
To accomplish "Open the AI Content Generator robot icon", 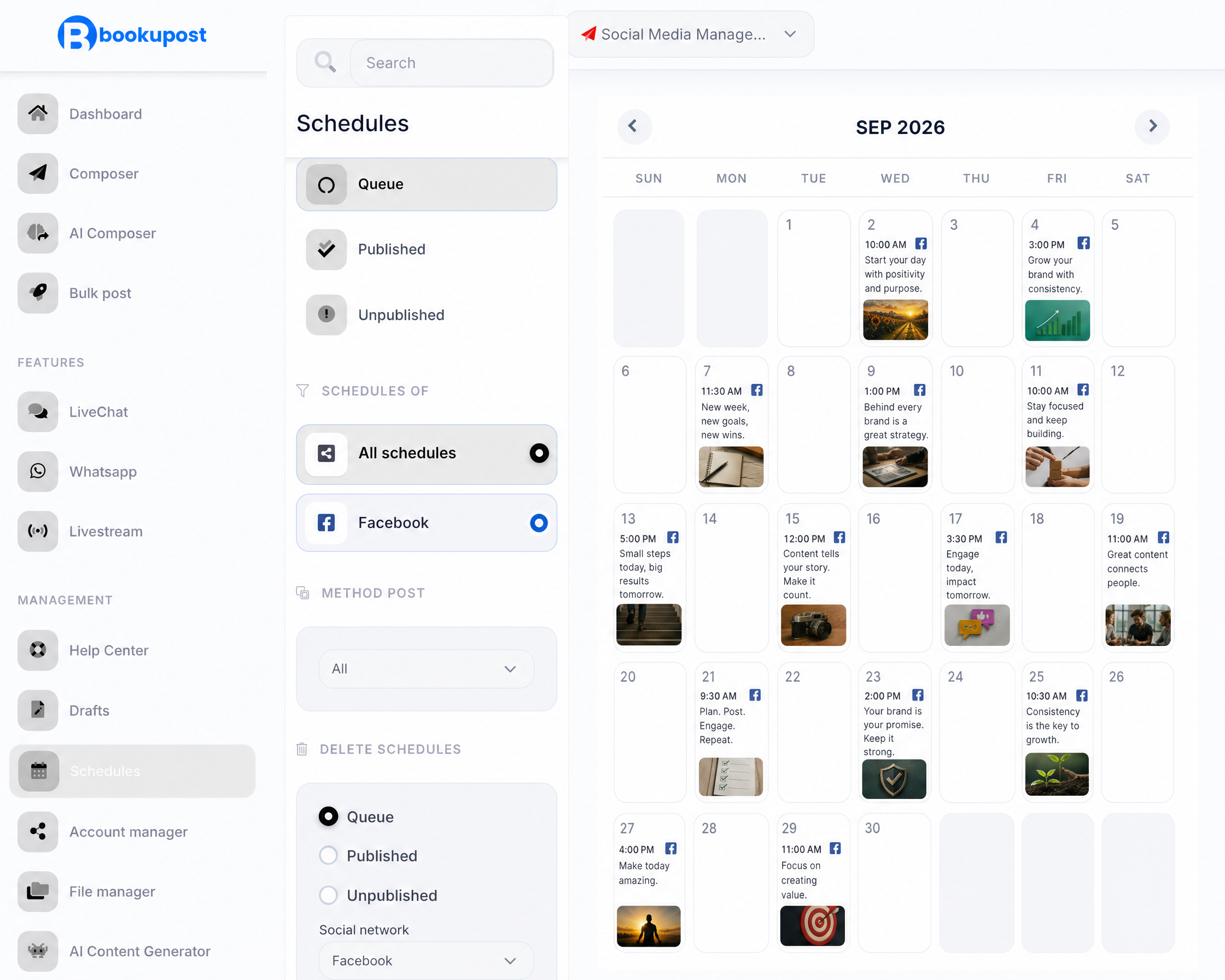I will click(x=38, y=950).
